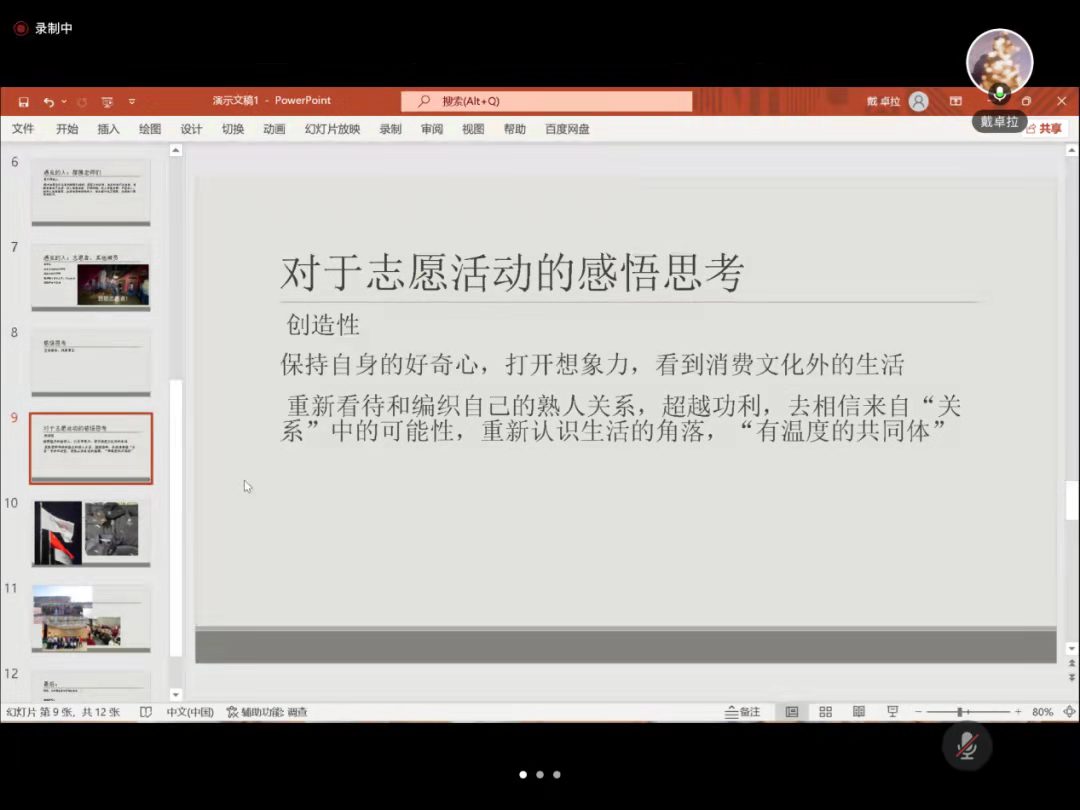Start Slide Show from status bar icon
The height and width of the screenshot is (810, 1080).
click(892, 712)
